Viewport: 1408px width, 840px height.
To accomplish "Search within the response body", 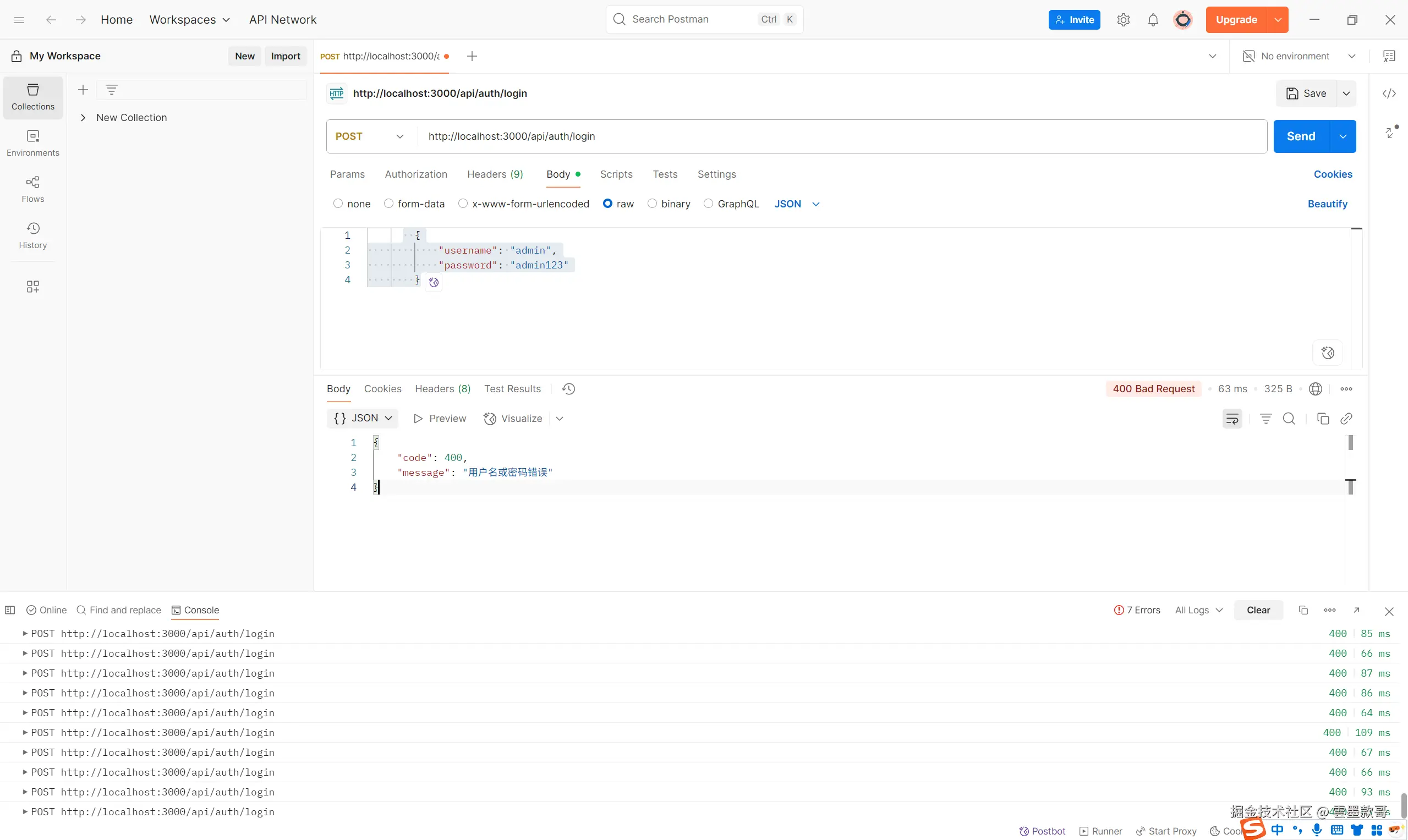I will 1289,419.
